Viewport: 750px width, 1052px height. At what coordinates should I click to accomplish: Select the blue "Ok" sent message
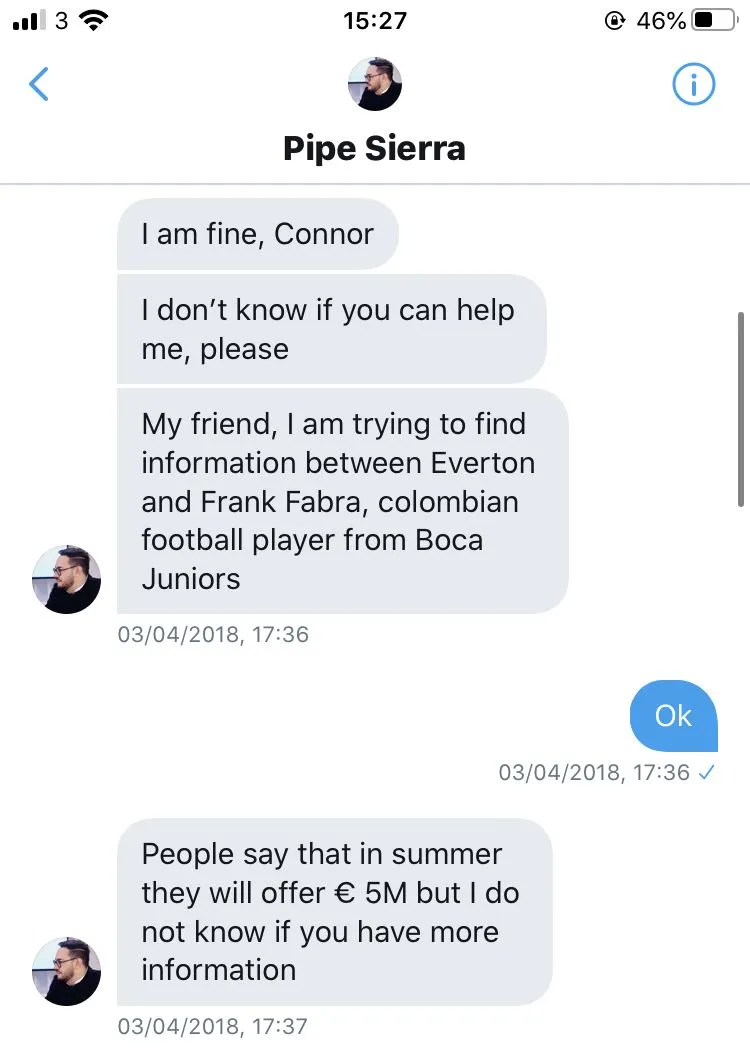(673, 716)
